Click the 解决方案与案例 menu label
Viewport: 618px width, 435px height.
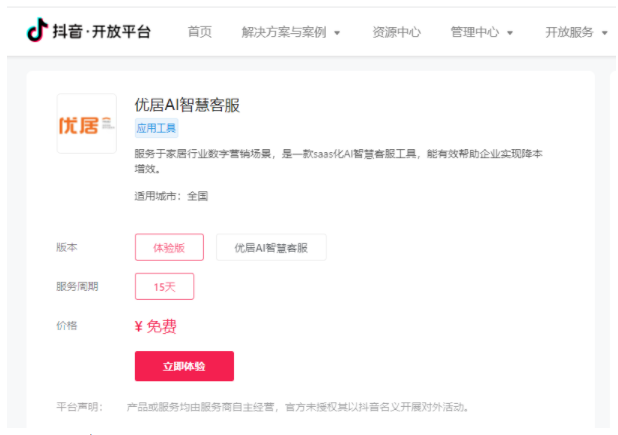click(284, 32)
